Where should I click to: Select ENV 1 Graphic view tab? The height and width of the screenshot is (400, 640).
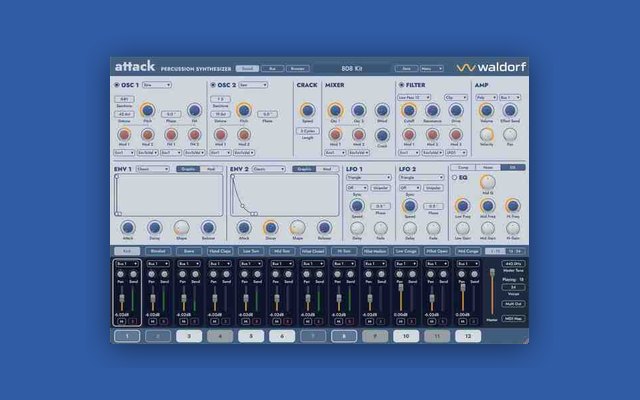[188, 169]
